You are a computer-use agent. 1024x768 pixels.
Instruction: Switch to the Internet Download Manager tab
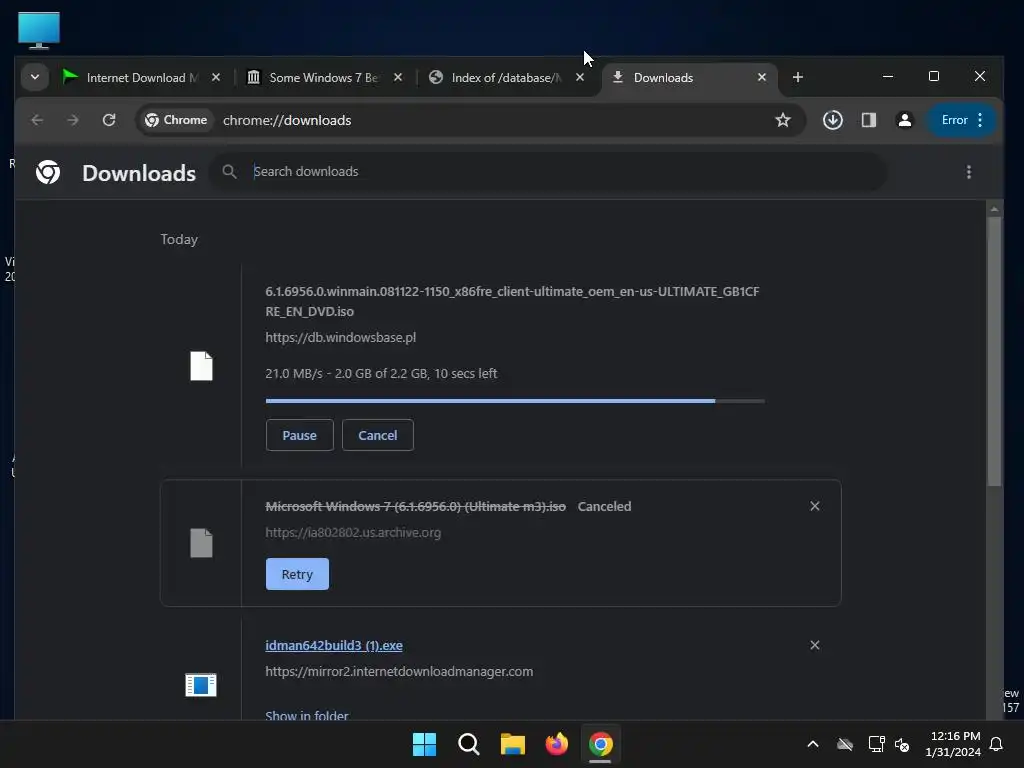(x=141, y=78)
